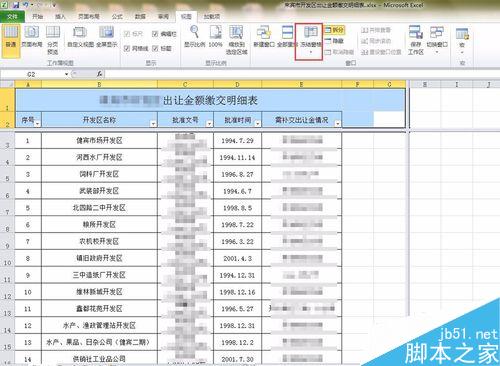Click cell 三中造纸厂开发区
Image resolution: width=500 pixels, height=366 pixels.
(99, 275)
